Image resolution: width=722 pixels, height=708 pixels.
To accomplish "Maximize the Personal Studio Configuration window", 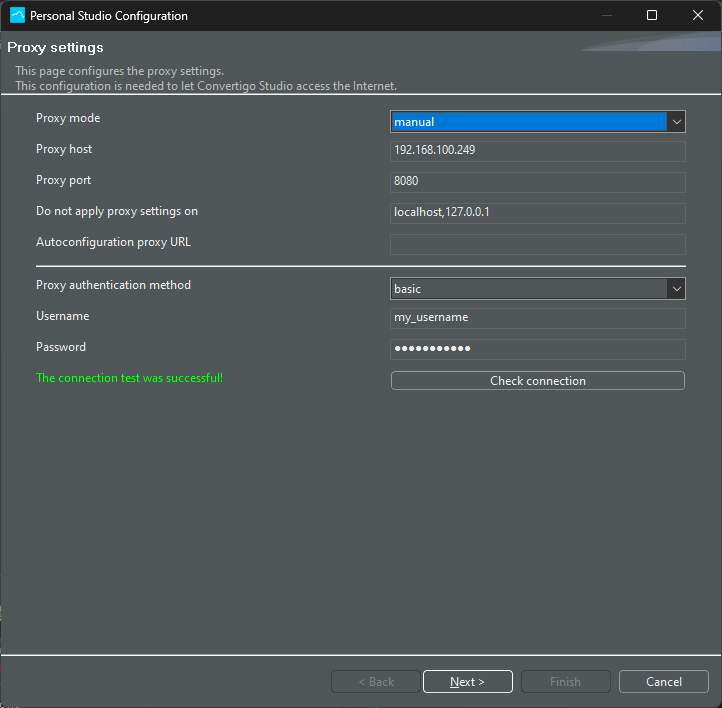I will [x=652, y=16].
